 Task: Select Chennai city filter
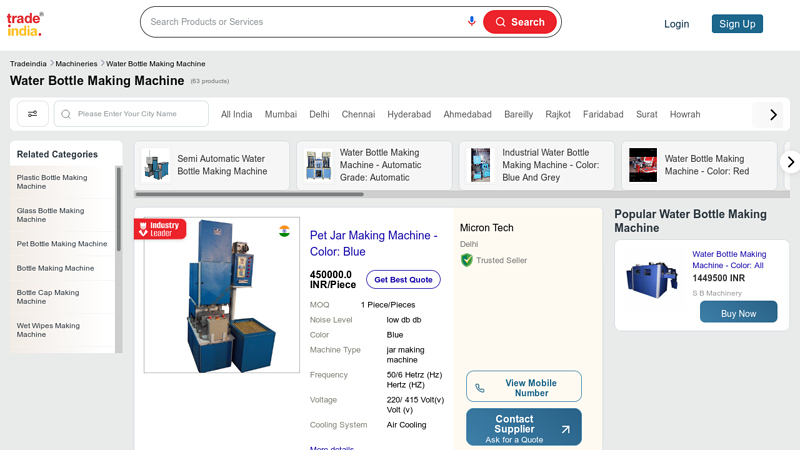point(358,114)
